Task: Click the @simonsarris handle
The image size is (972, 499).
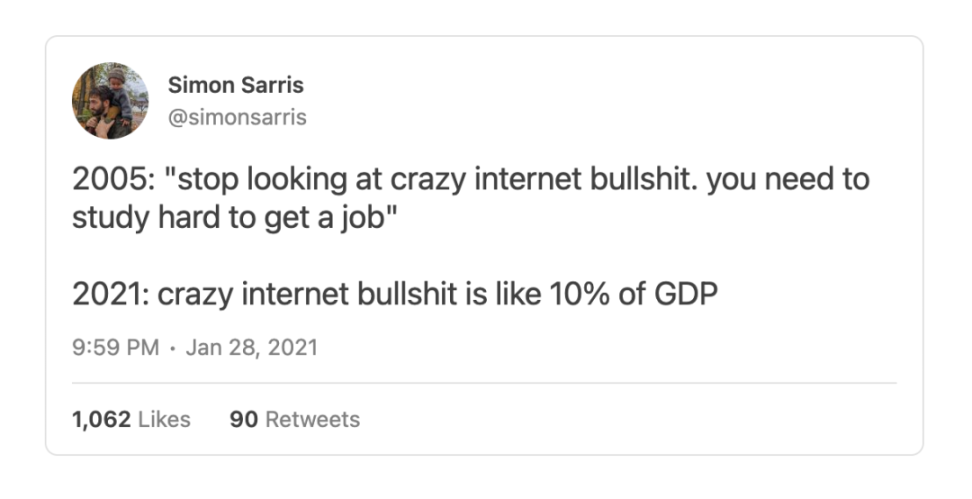Action: [x=237, y=117]
